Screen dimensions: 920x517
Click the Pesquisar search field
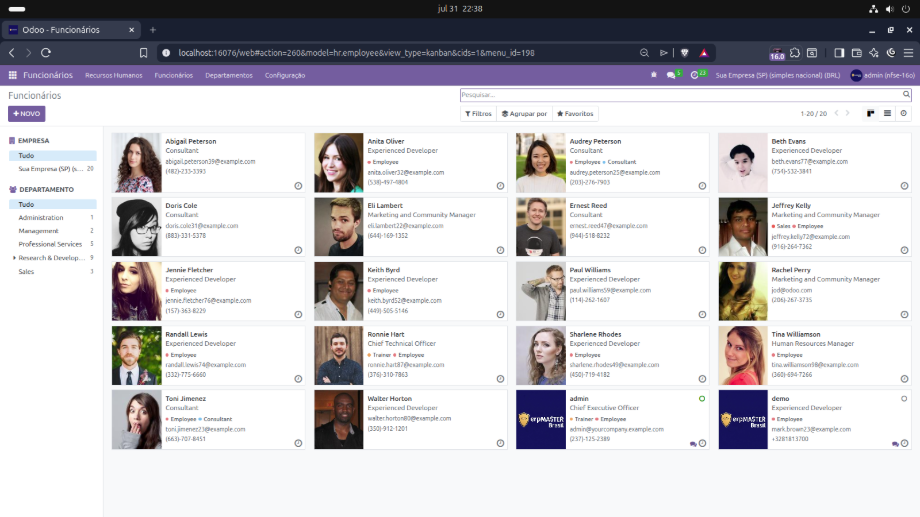click(x=681, y=94)
